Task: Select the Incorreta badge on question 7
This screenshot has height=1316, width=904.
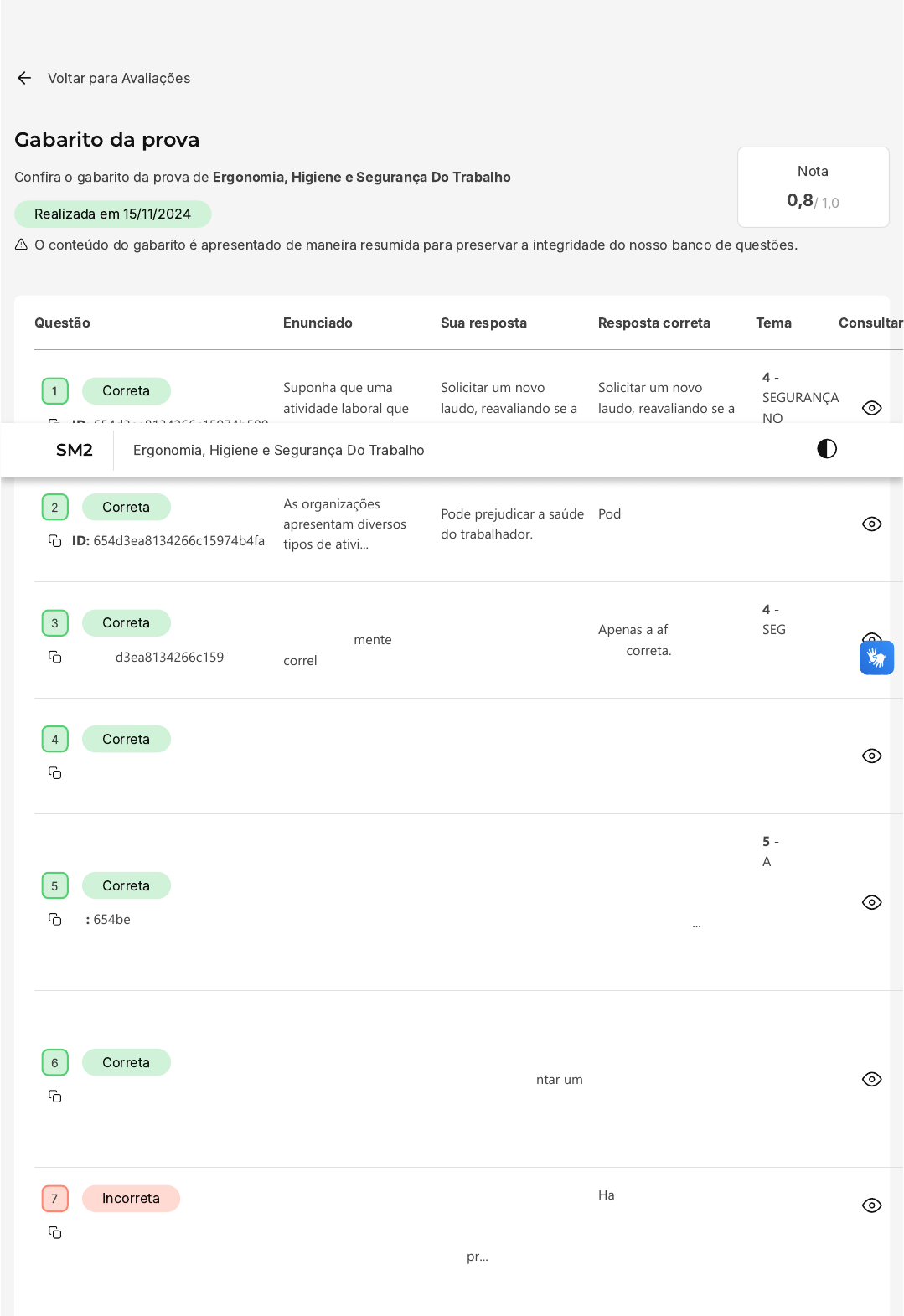Action: click(131, 1199)
